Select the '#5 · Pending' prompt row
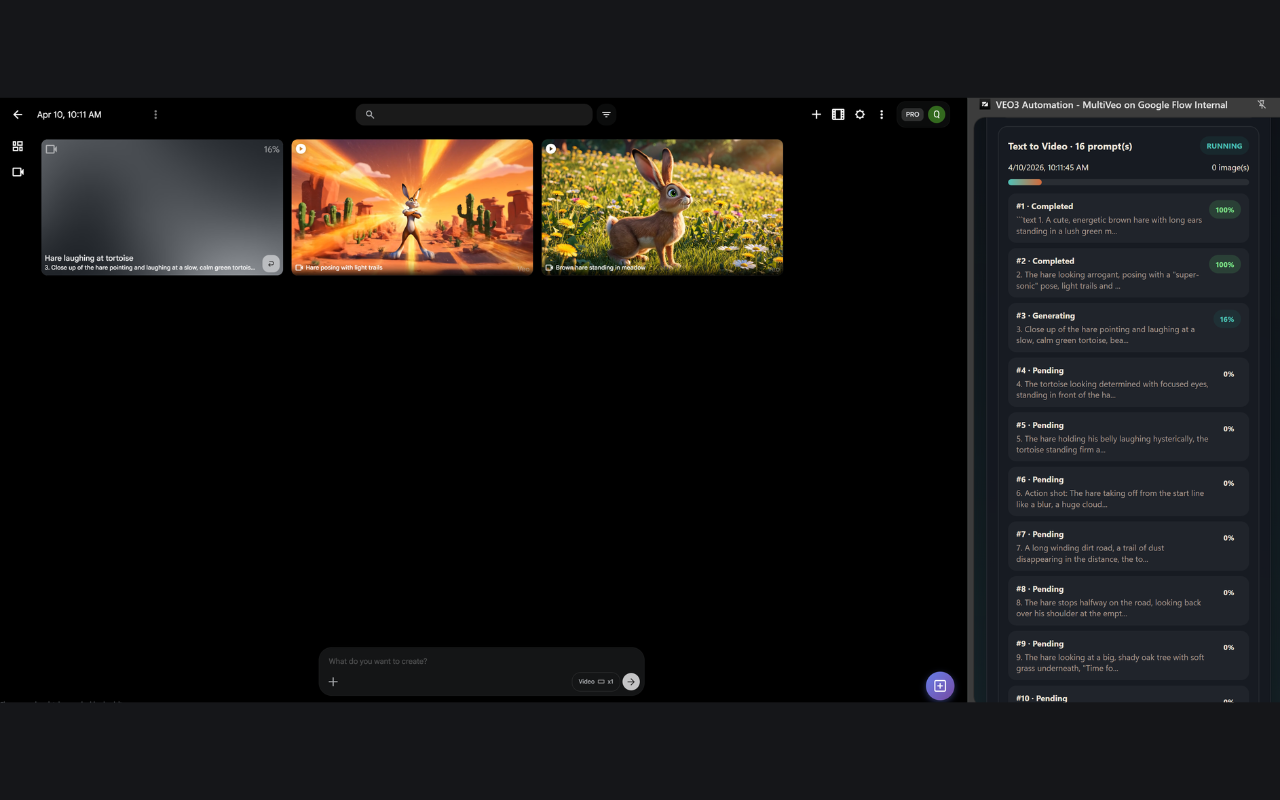 coord(1128,437)
